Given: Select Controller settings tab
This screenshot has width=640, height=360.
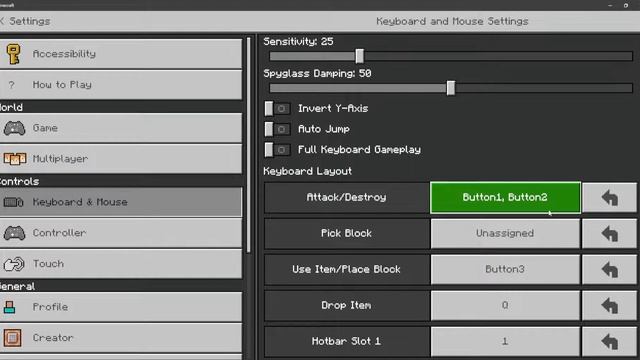Looking at the screenshot, I should click(121, 233).
